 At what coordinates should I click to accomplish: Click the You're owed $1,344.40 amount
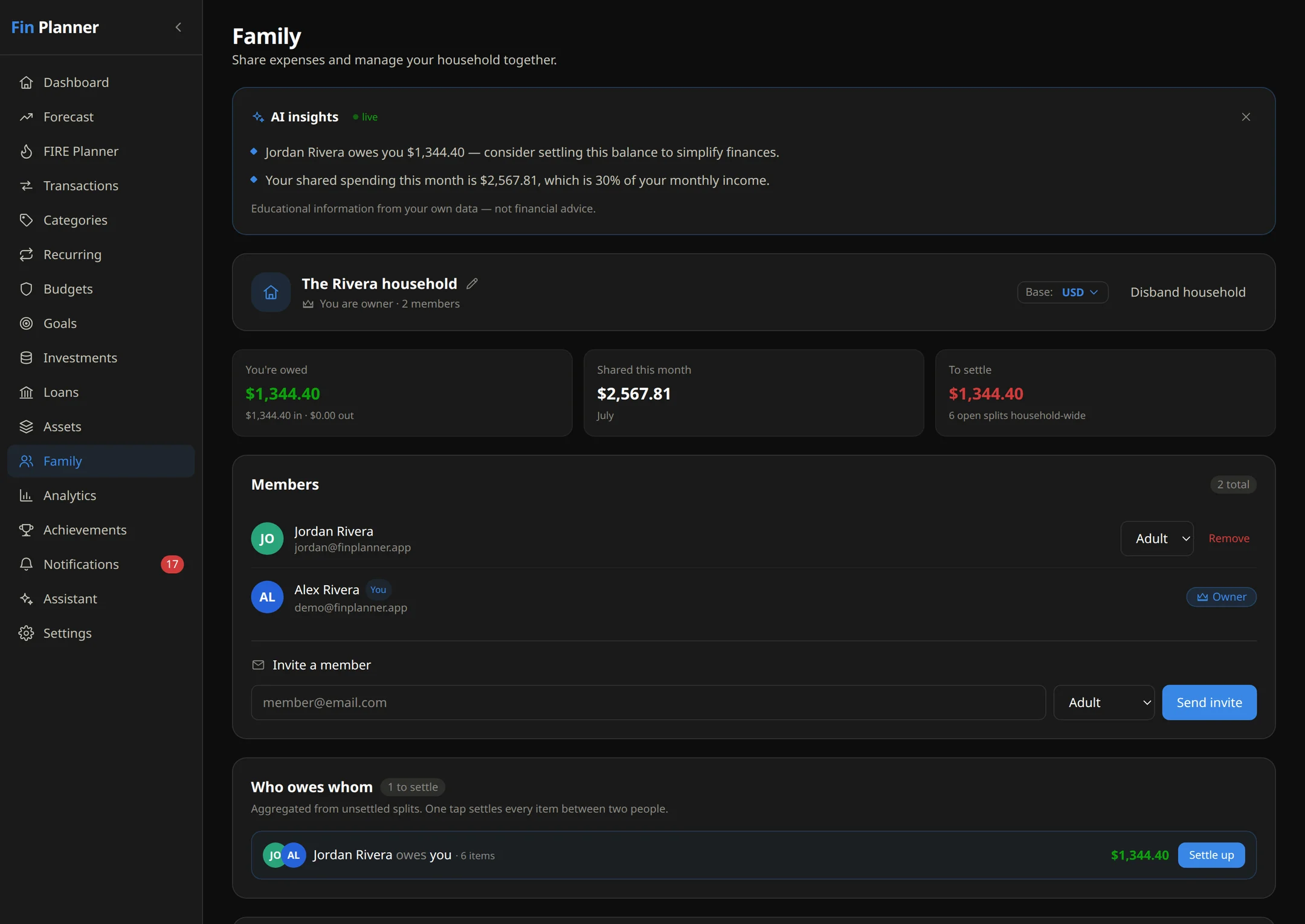[x=283, y=394]
